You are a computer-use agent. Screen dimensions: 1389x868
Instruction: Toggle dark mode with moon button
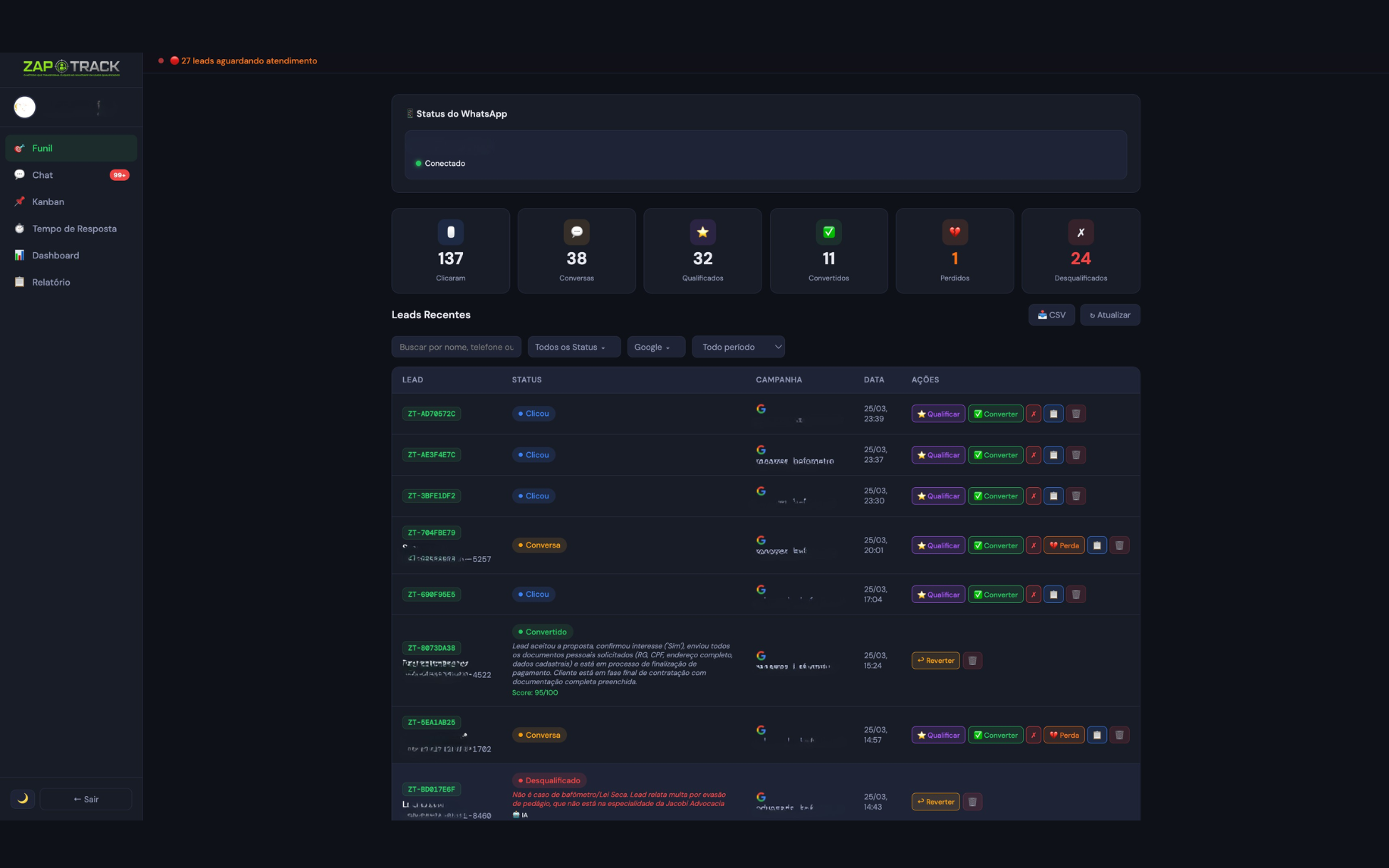pyautogui.click(x=23, y=799)
